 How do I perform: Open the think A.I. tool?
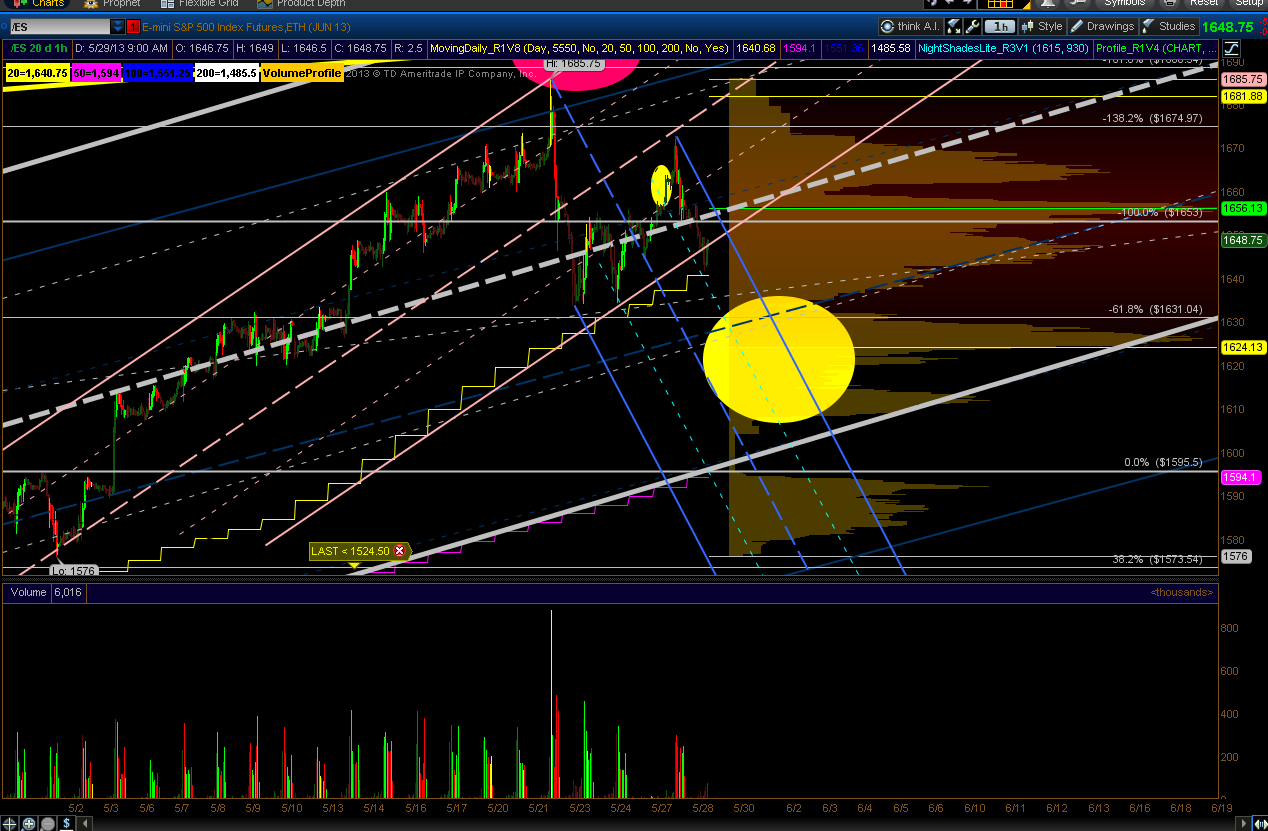(x=910, y=27)
